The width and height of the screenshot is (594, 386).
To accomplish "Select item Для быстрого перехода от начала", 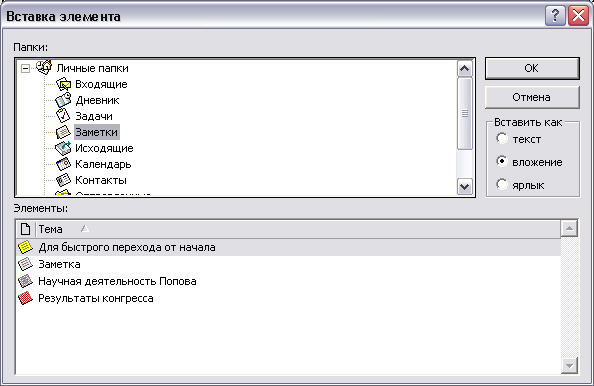I will (288, 247).
